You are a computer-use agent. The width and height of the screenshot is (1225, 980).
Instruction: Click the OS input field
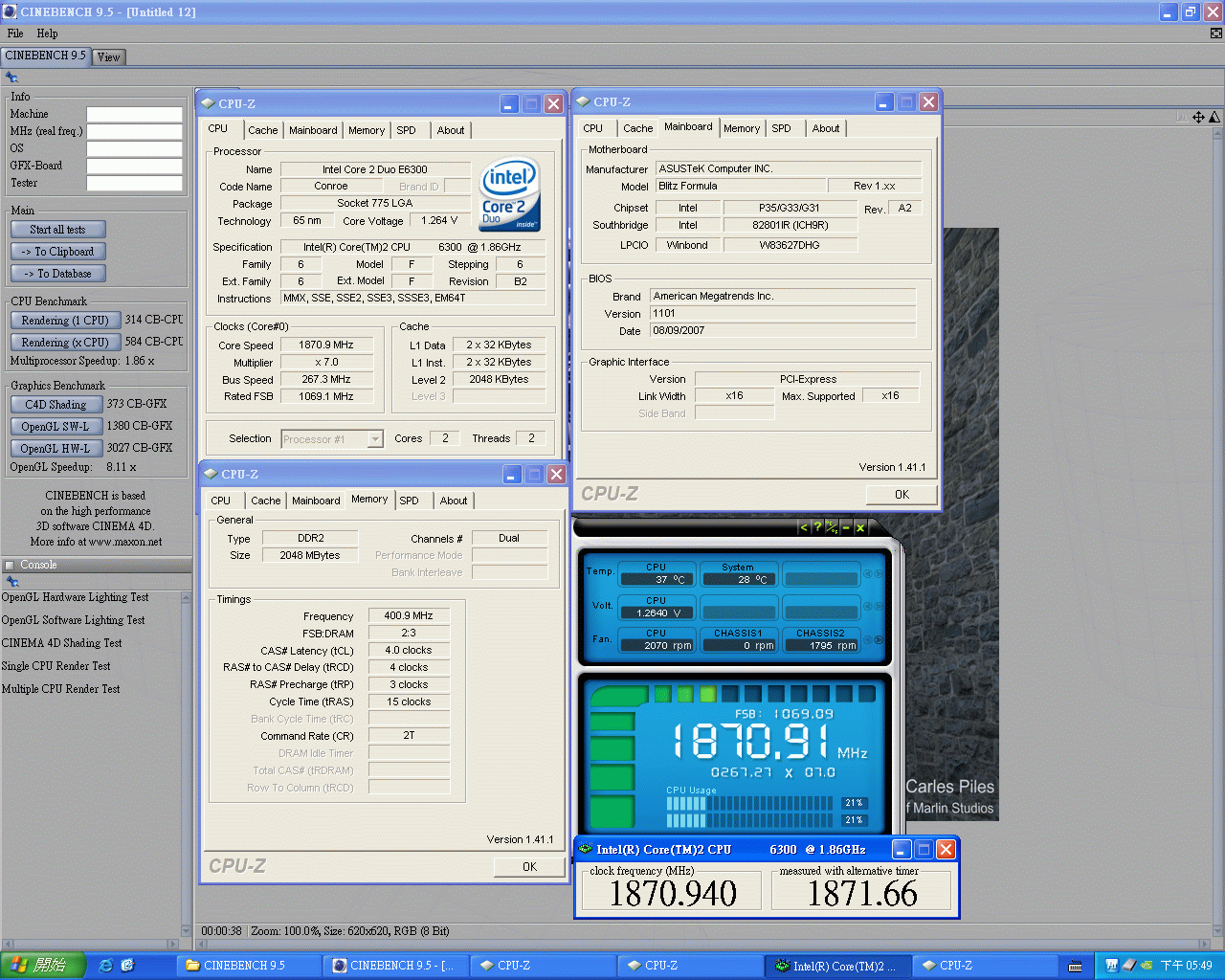click(x=135, y=148)
